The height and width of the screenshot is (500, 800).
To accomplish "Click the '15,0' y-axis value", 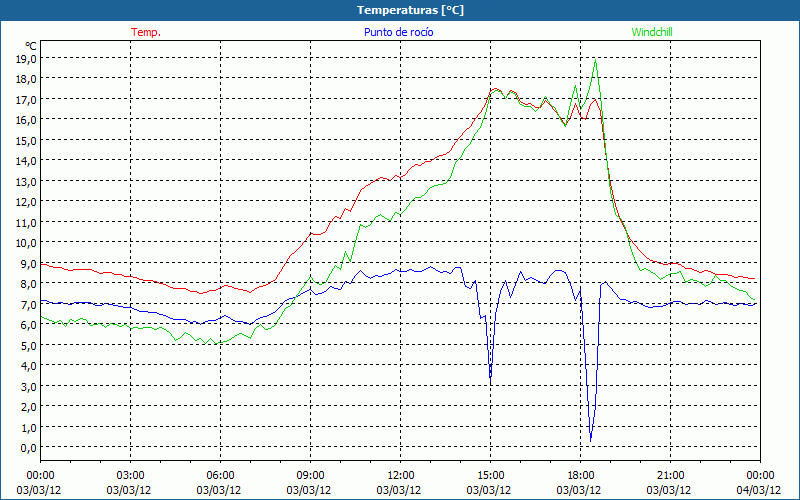I will point(26,140).
